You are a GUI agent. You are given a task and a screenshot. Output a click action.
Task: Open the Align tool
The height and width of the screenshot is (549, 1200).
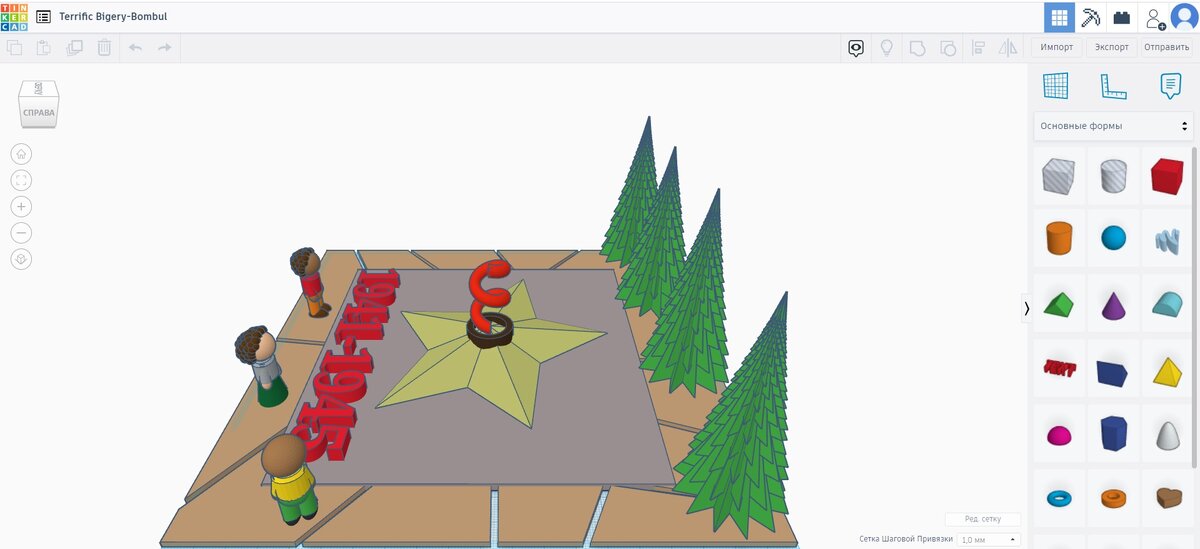(x=979, y=47)
